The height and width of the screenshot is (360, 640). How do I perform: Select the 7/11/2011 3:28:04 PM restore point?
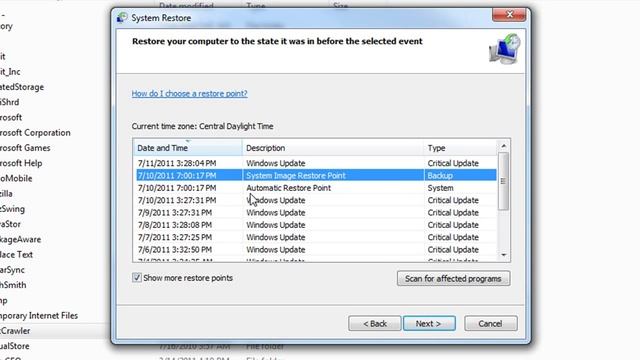pos(316,163)
